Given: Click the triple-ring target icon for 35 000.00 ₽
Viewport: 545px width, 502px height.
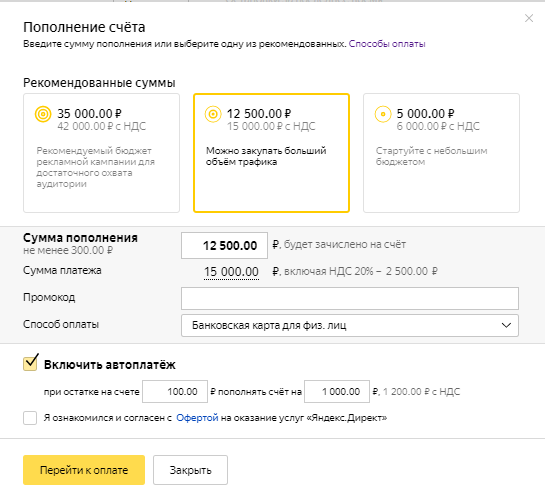Looking at the screenshot, I should tap(43, 114).
